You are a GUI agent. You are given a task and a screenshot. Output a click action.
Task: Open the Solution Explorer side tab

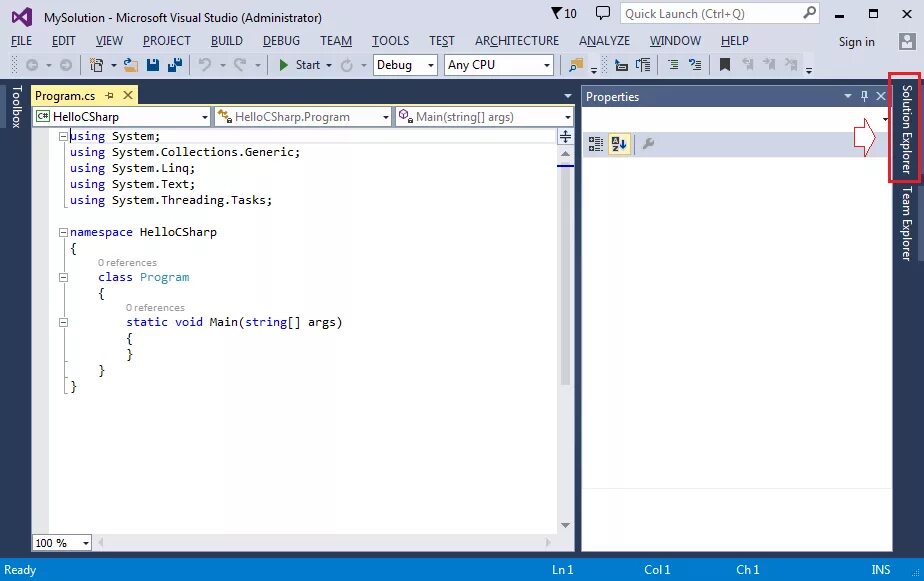point(906,129)
